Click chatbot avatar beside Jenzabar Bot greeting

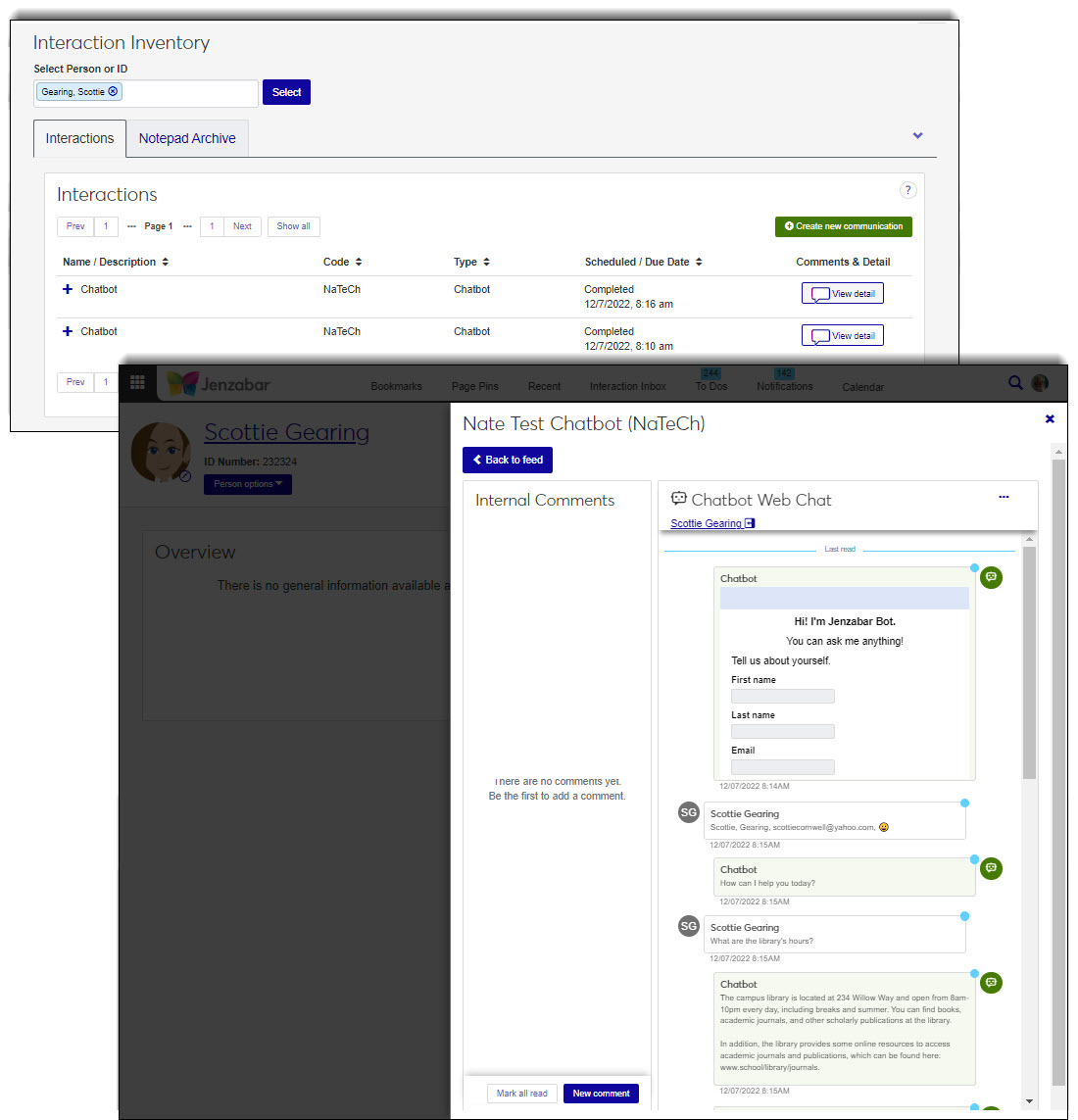click(991, 577)
